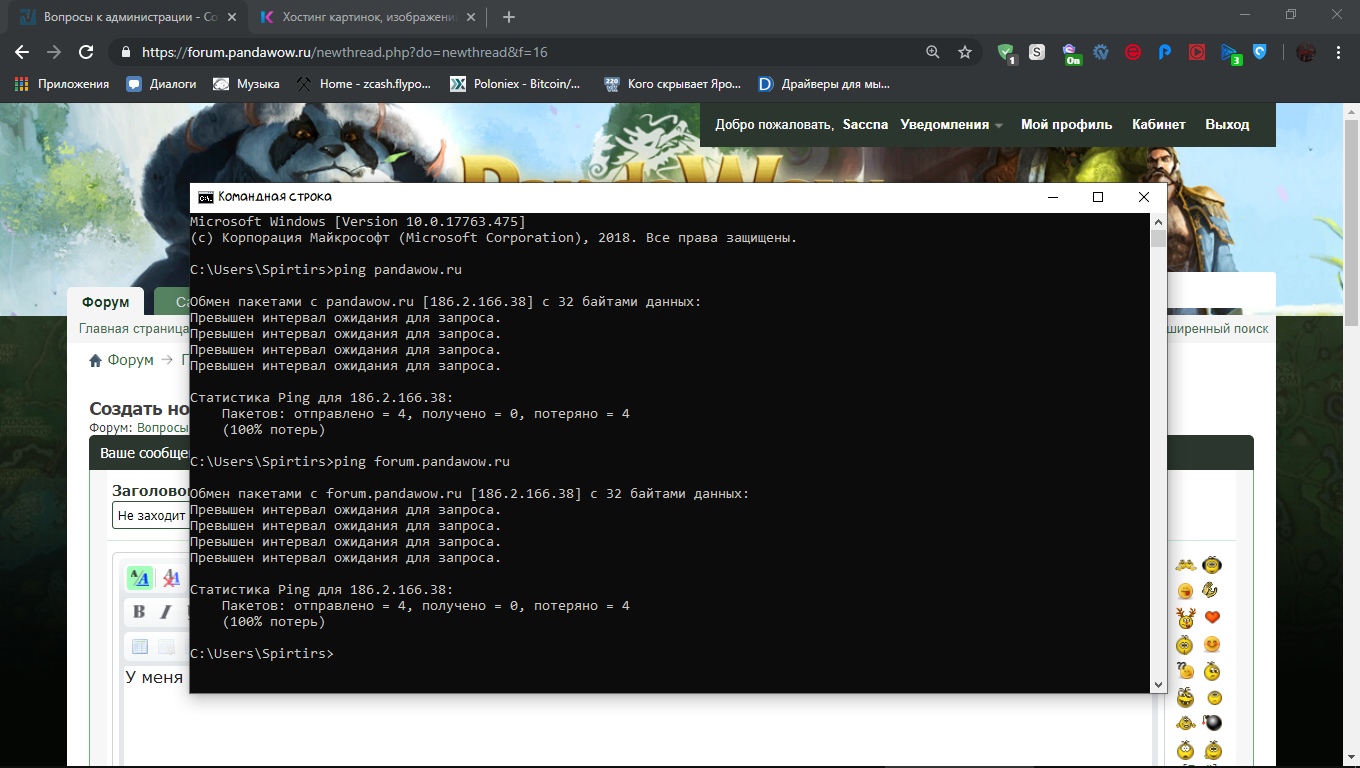Image resolution: width=1360 pixels, height=768 pixels.
Task: Click the browser address bar URL
Action: pos(345,52)
